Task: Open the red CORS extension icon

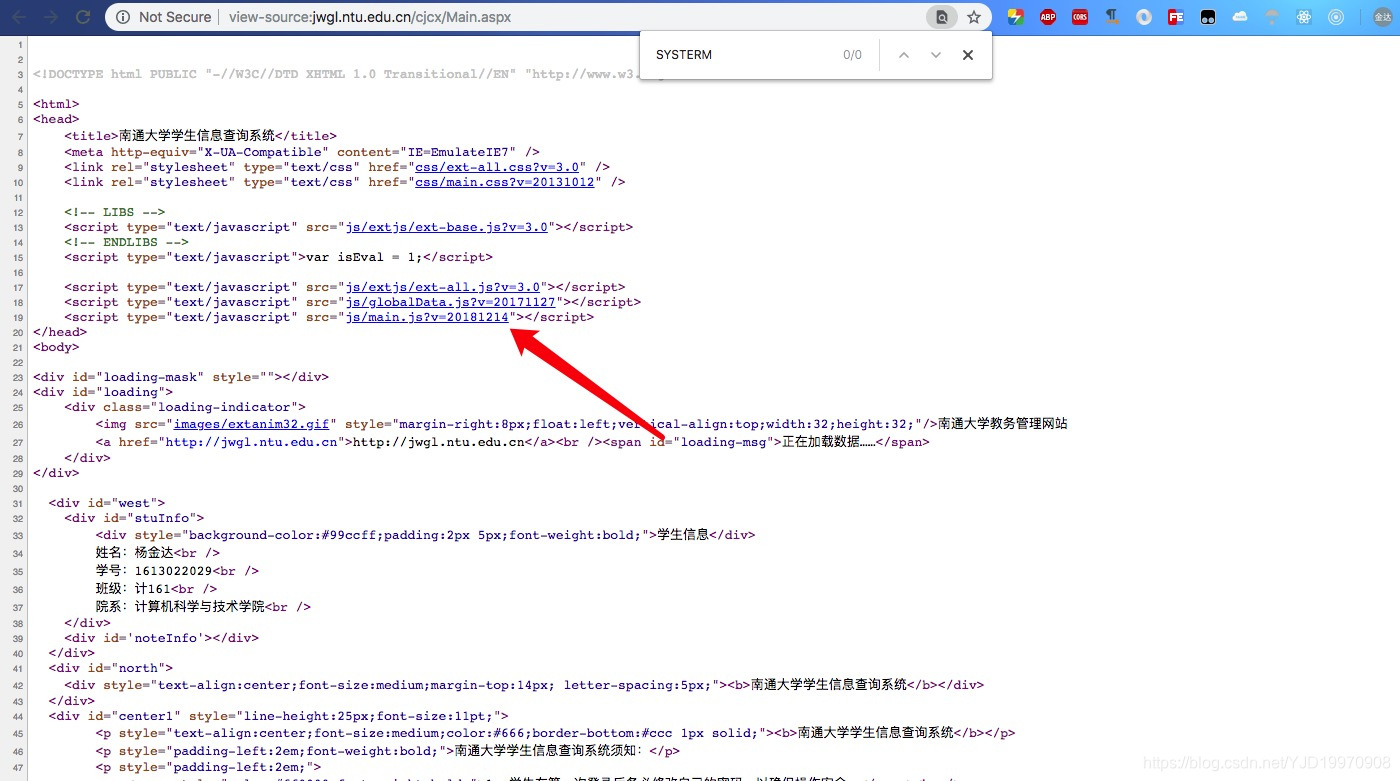Action: click(x=1079, y=17)
